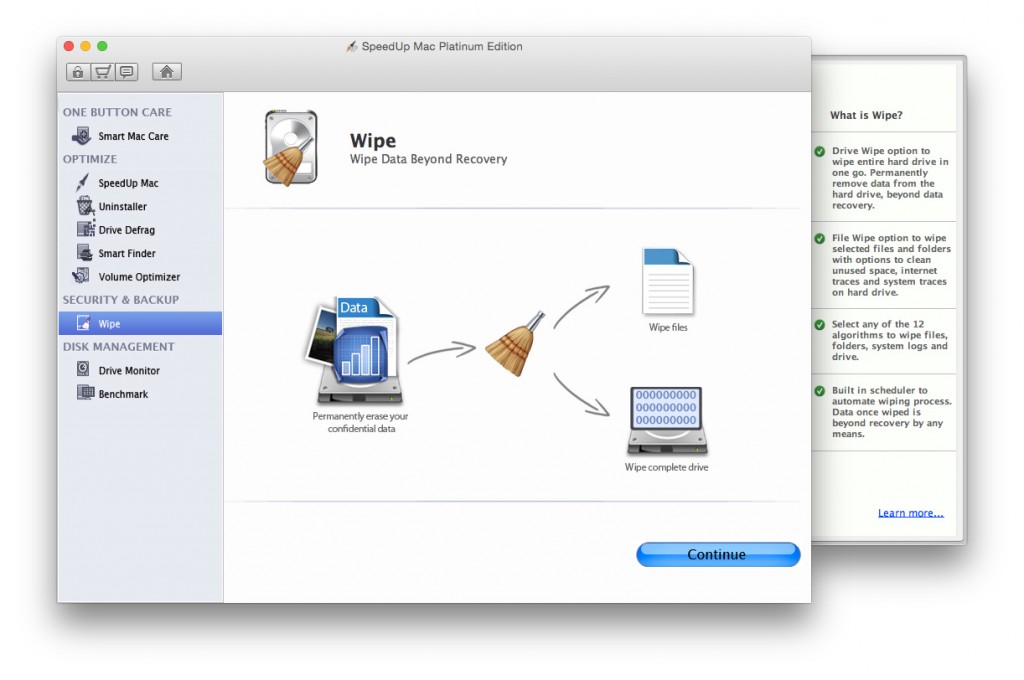The image size is (1024, 680).
Task: Select Volume Optimizer in the sidebar
Action: [x=140, y=277]
